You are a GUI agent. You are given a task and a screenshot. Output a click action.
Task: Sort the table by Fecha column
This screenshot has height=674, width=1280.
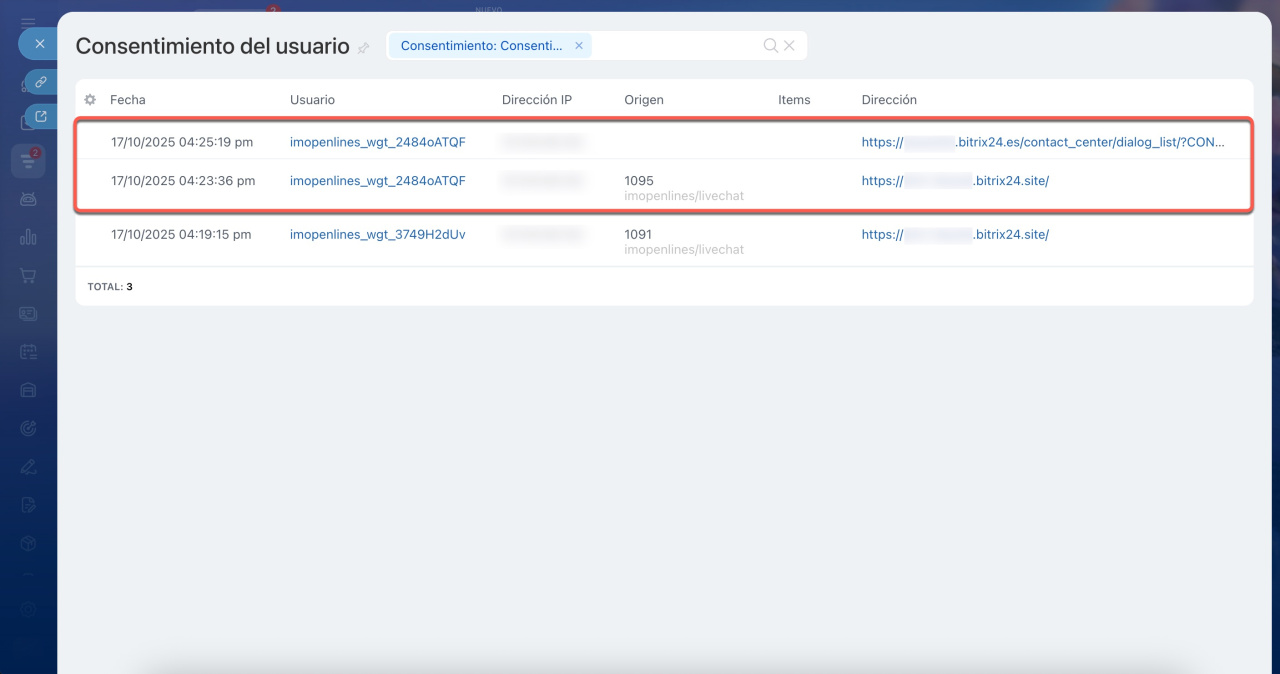128,100
